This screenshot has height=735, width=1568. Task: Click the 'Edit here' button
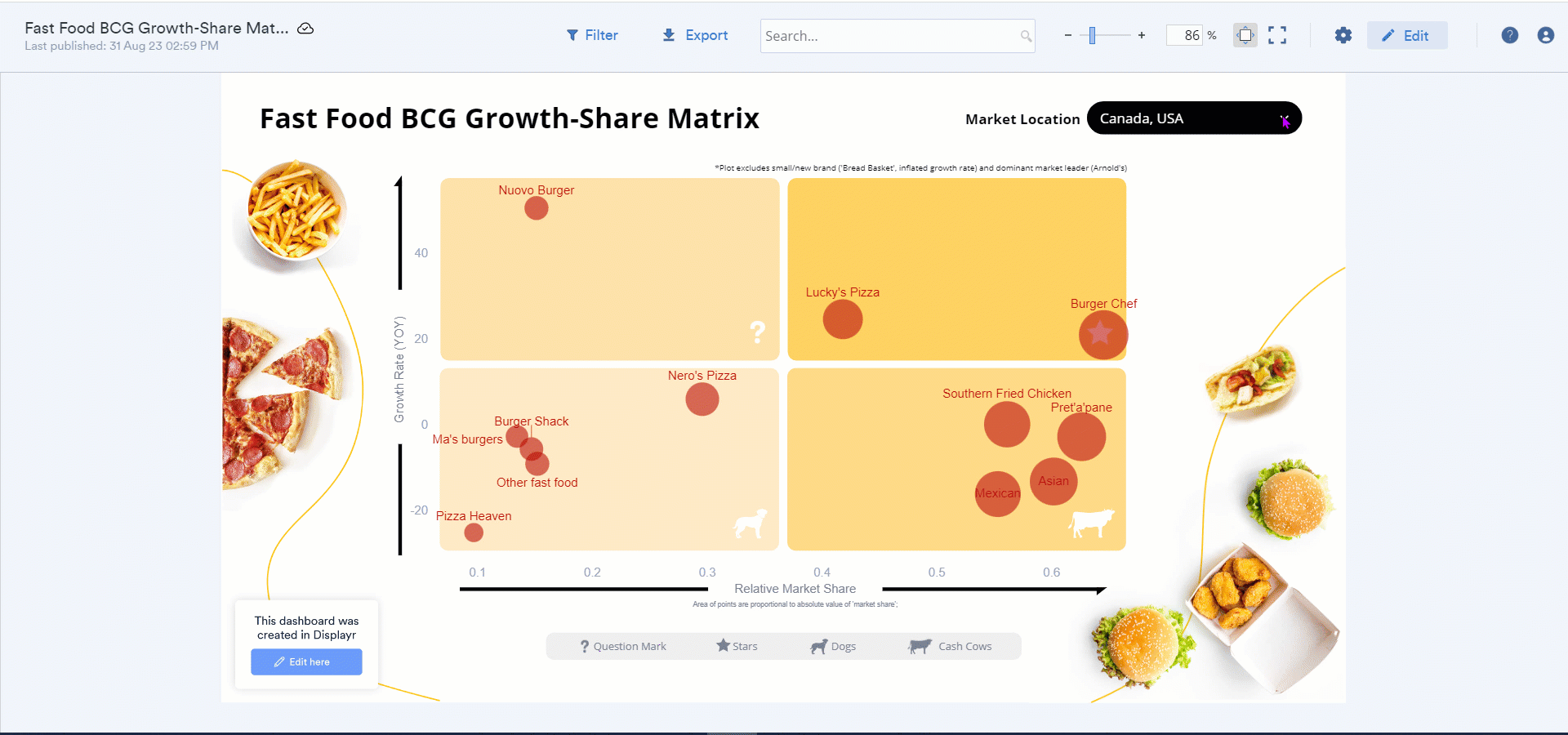point(306,661)
